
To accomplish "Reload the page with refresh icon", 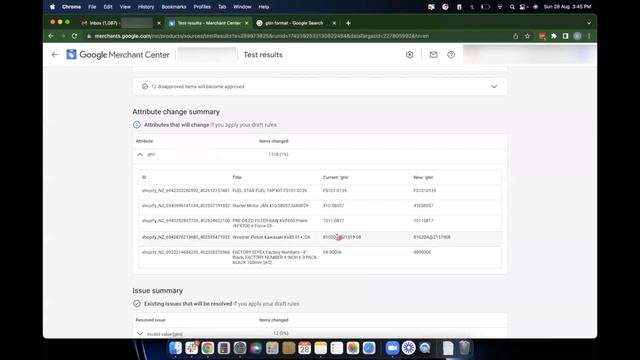I will tap(74, 36).
